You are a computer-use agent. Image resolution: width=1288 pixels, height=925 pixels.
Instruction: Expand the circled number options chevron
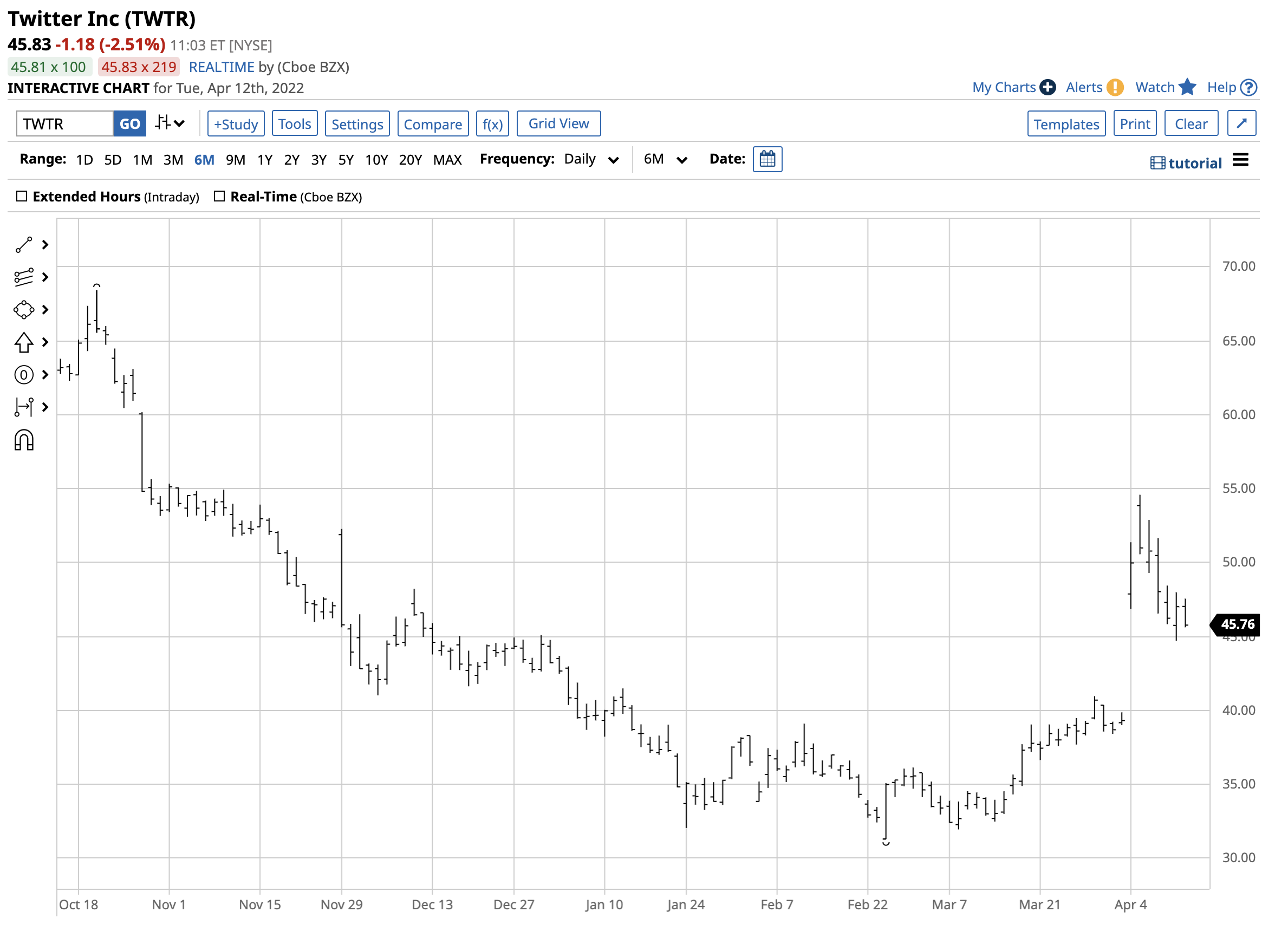click(x=45, y=375)
